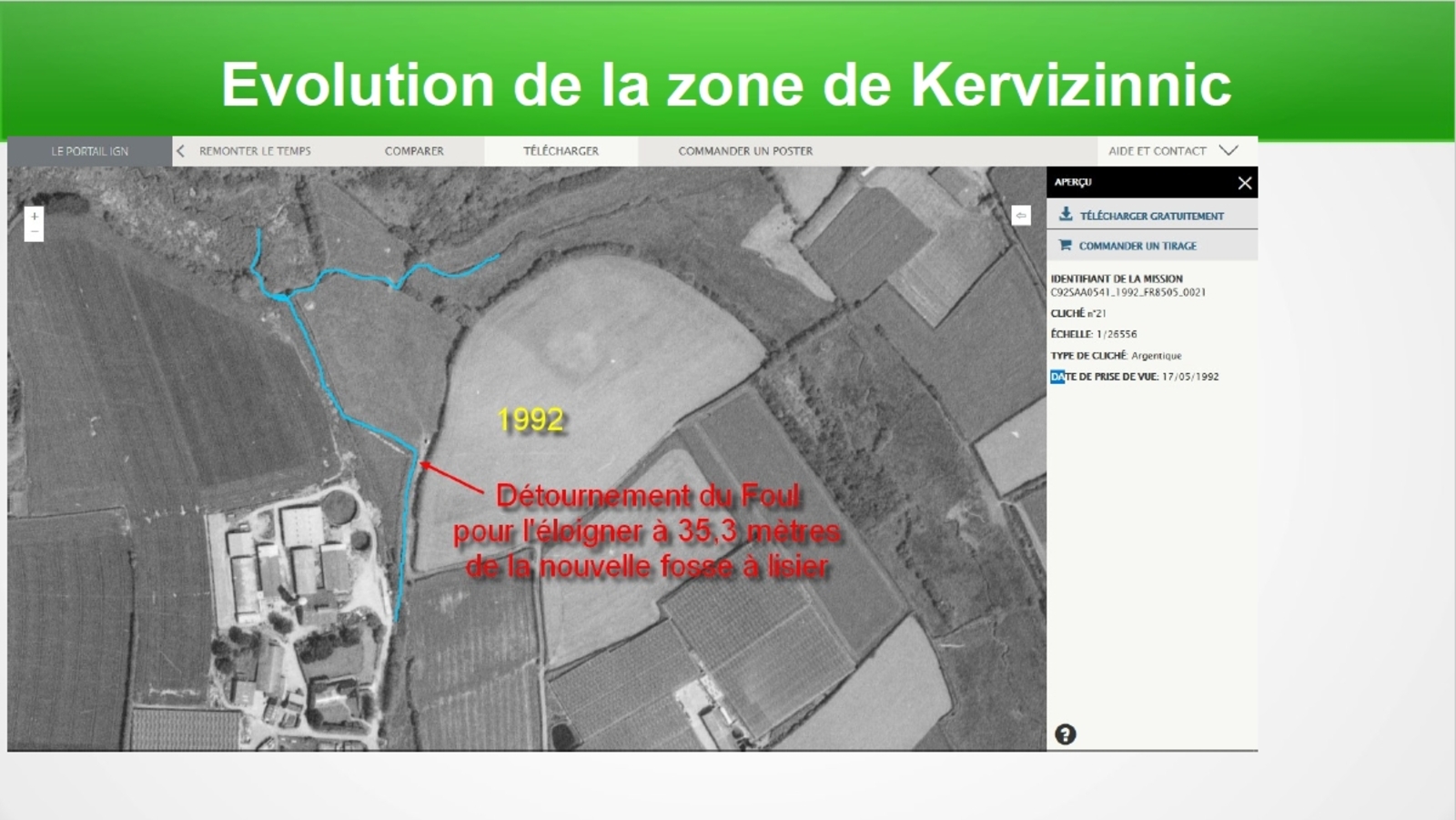Click the shopping cart icon
The image size is (1456, 820).
tap(1066, 246)
